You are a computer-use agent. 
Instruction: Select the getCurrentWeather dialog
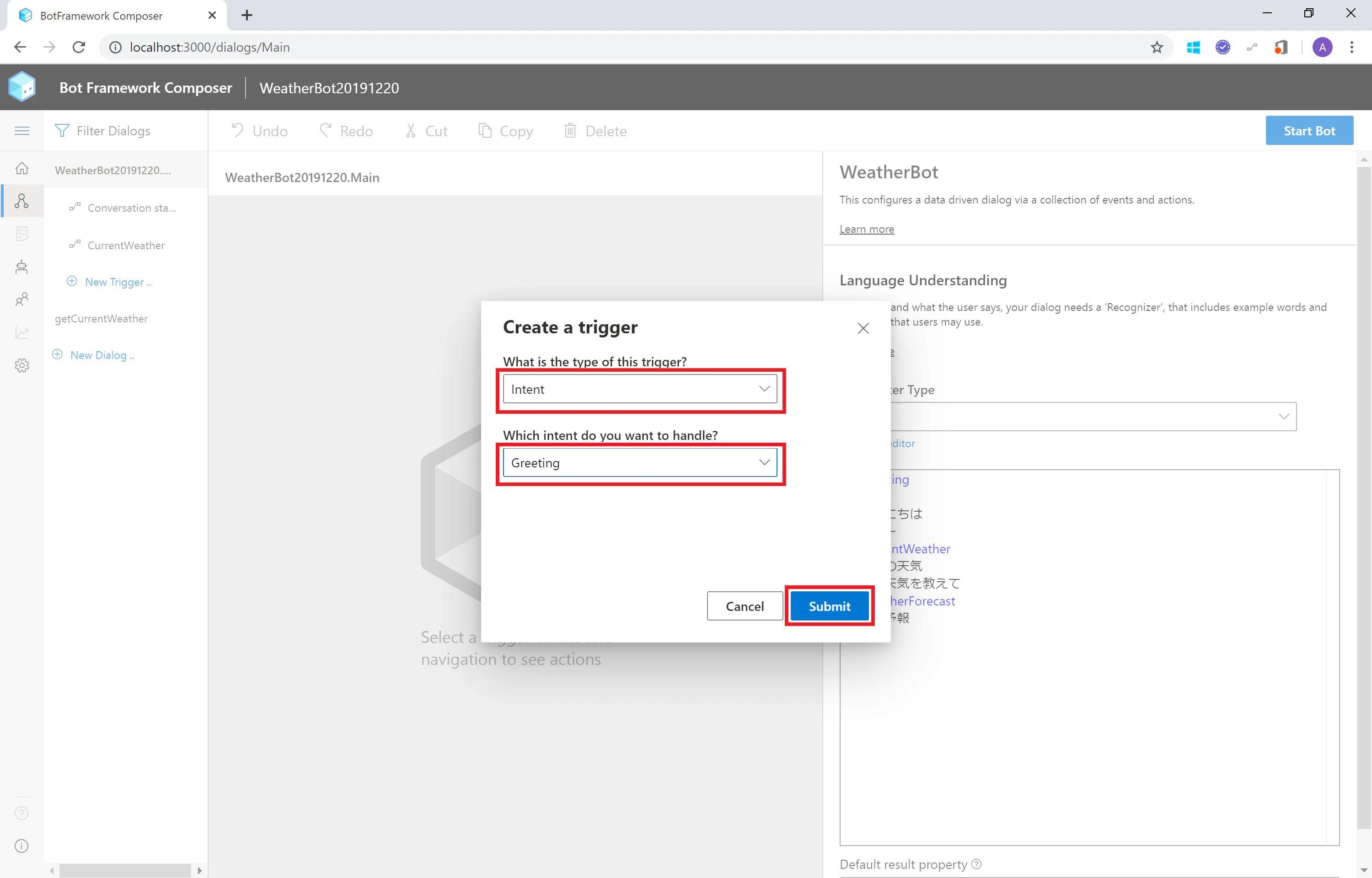pyautogui.click(x=102, y=319)
